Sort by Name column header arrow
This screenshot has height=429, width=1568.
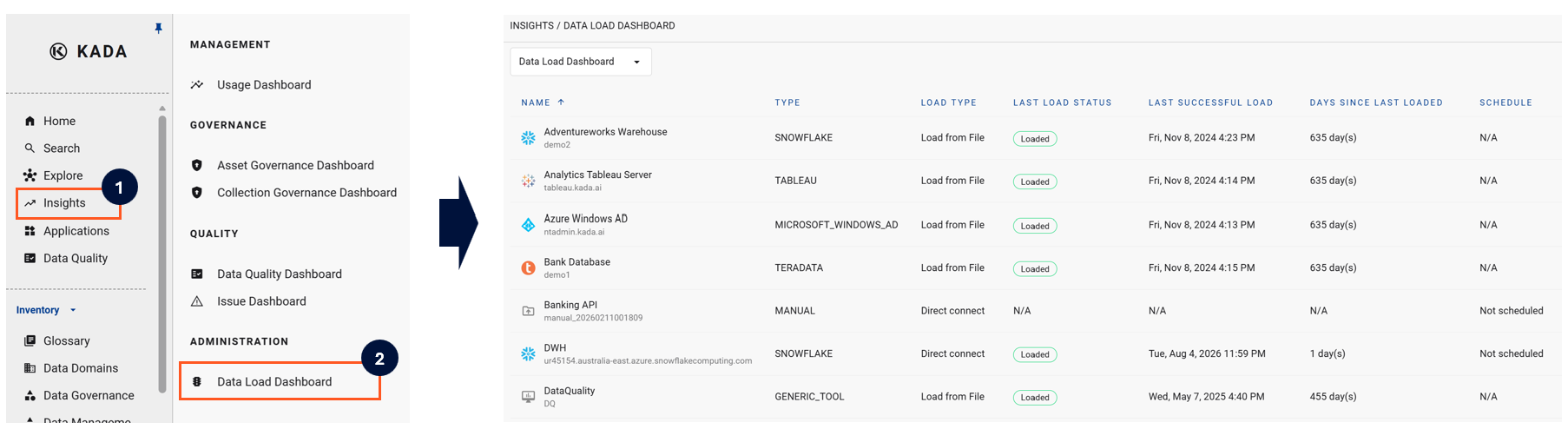point(561,102)
